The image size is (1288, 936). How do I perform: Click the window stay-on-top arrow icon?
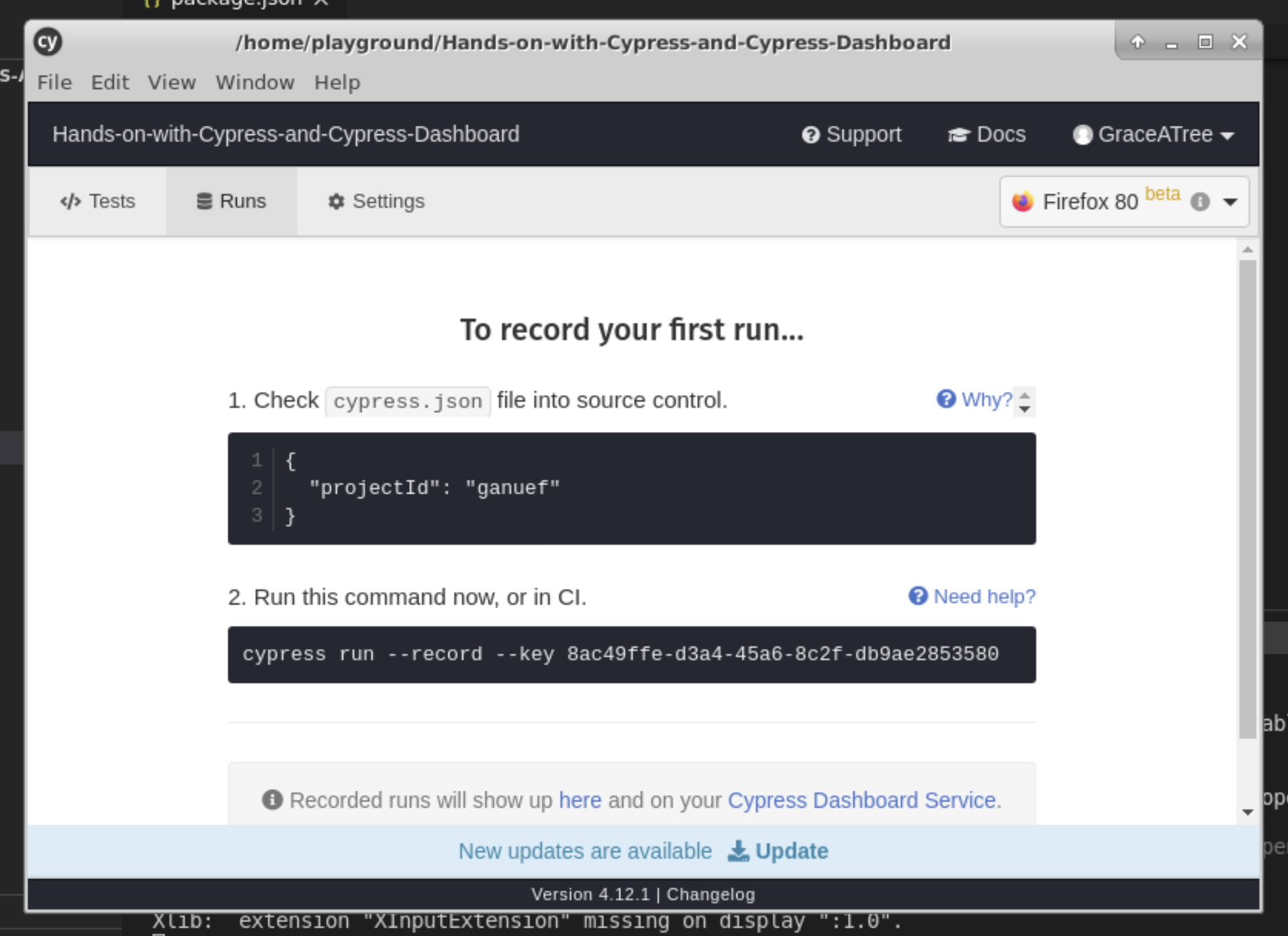coord(1137,42)
